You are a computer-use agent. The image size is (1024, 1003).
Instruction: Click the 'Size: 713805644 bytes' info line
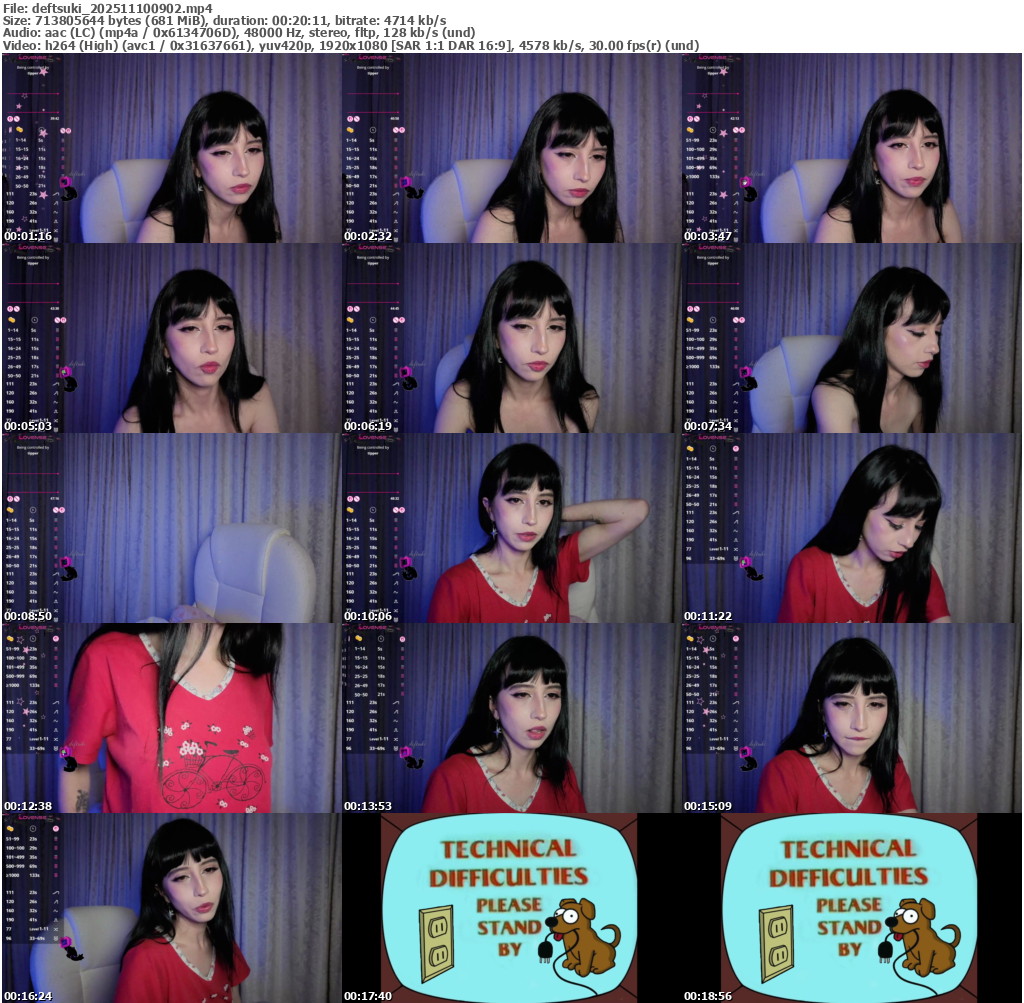pos(225,20)
